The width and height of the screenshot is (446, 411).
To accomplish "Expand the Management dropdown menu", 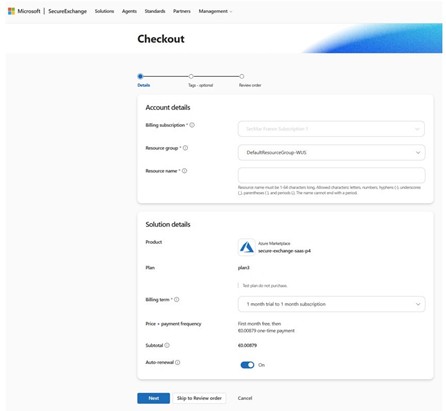I will pyautogui.click(x=215, y=11).
